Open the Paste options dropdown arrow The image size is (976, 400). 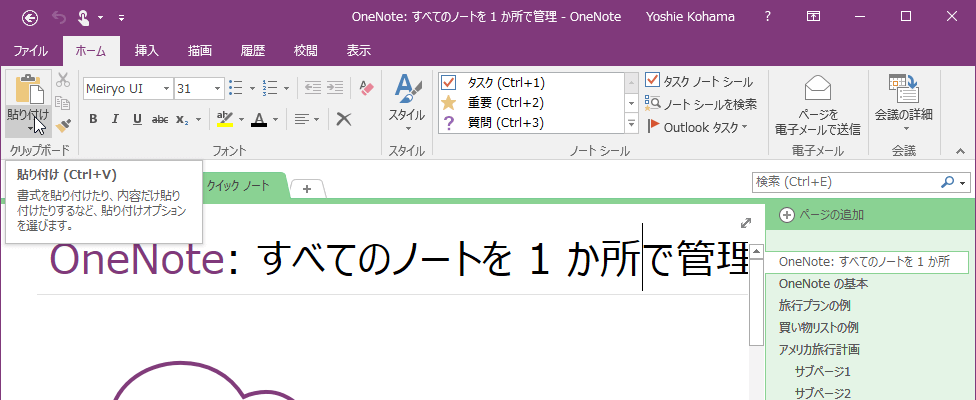(x=29, y=128)
